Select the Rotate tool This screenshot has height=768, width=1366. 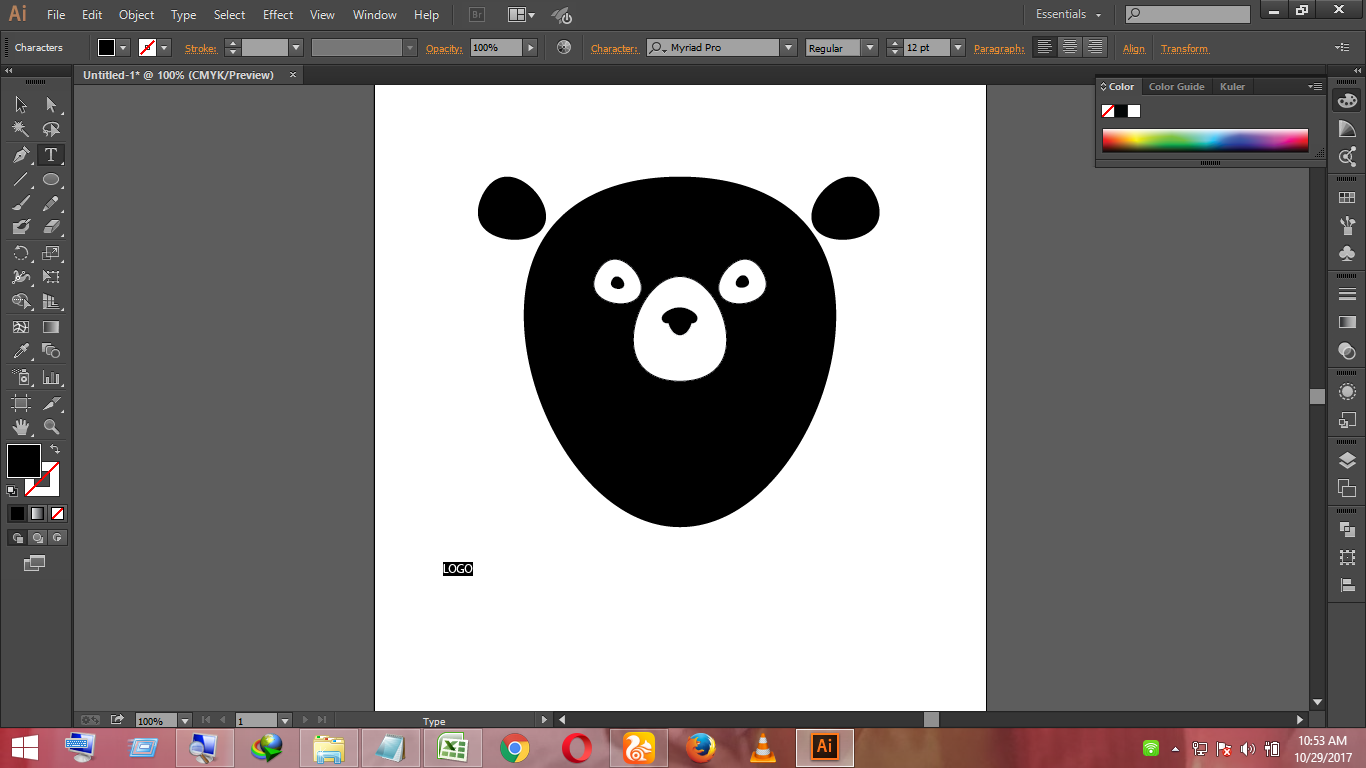(x=21, y=253)
